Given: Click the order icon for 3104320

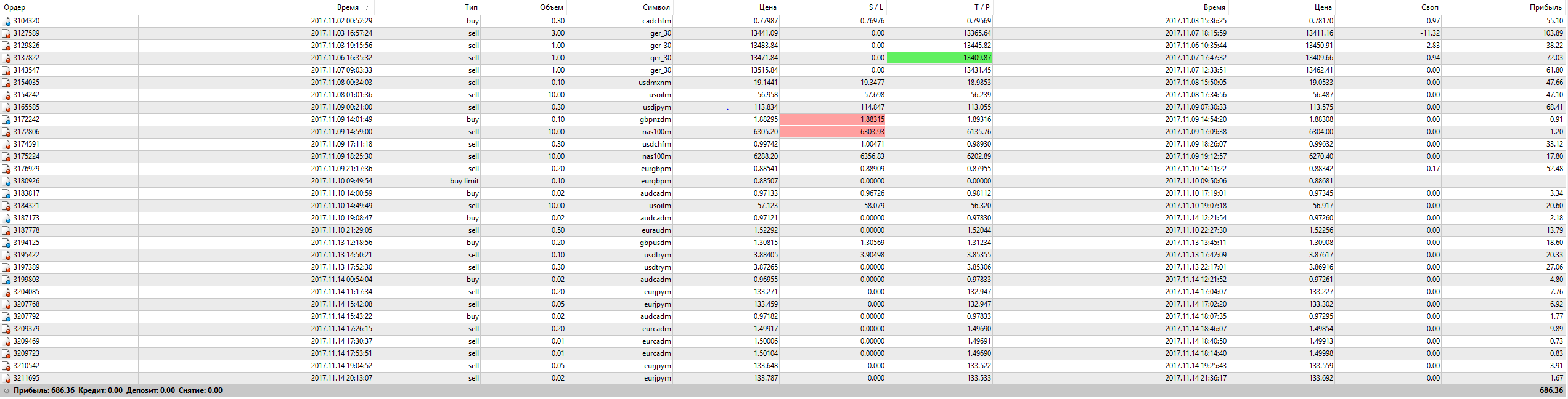Looking at the screenshot, I should [x=6, y=21].
